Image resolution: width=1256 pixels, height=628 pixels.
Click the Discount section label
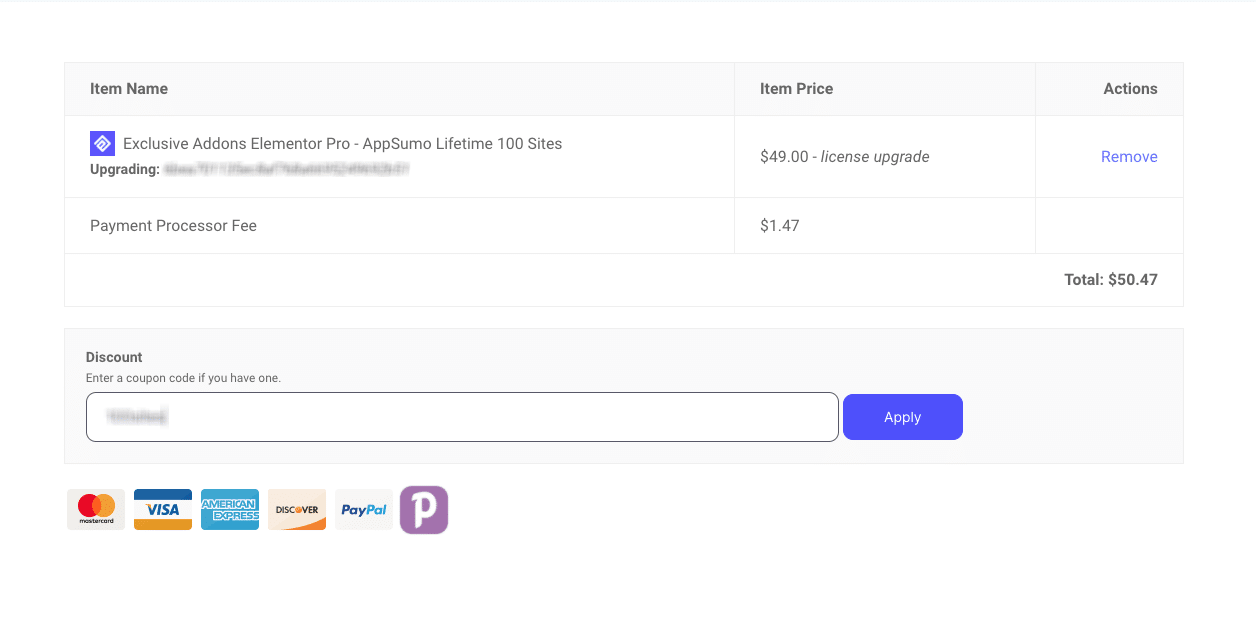pyautogui.click(x=114, y=357)
